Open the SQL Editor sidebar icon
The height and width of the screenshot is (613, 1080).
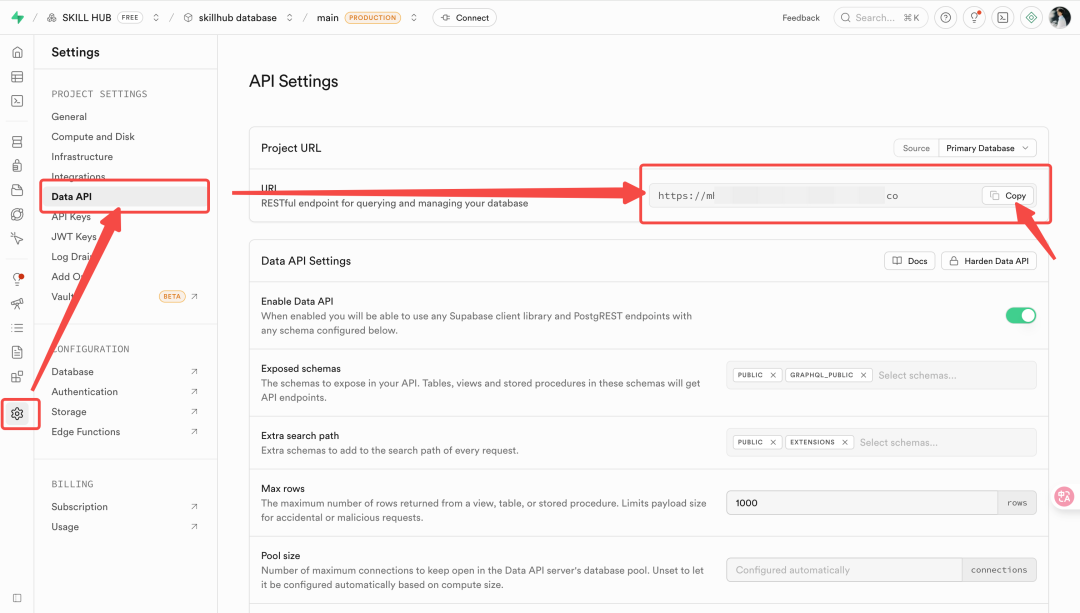(x=17, y=101)
